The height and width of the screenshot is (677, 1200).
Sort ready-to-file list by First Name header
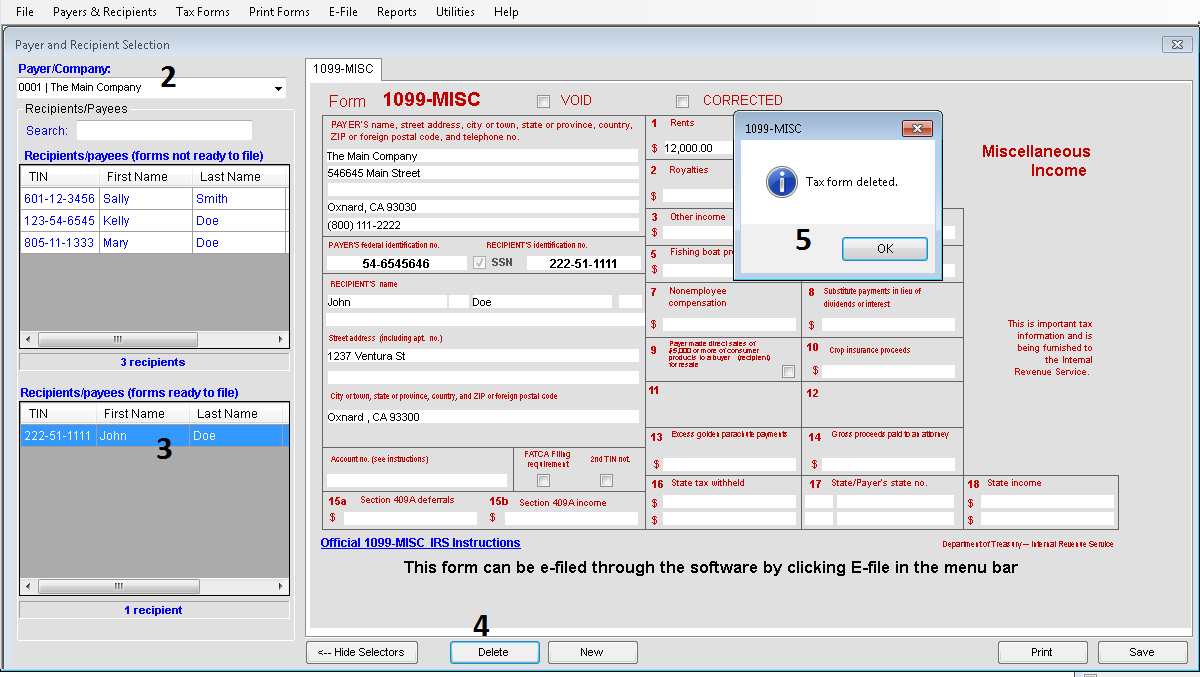145,414
